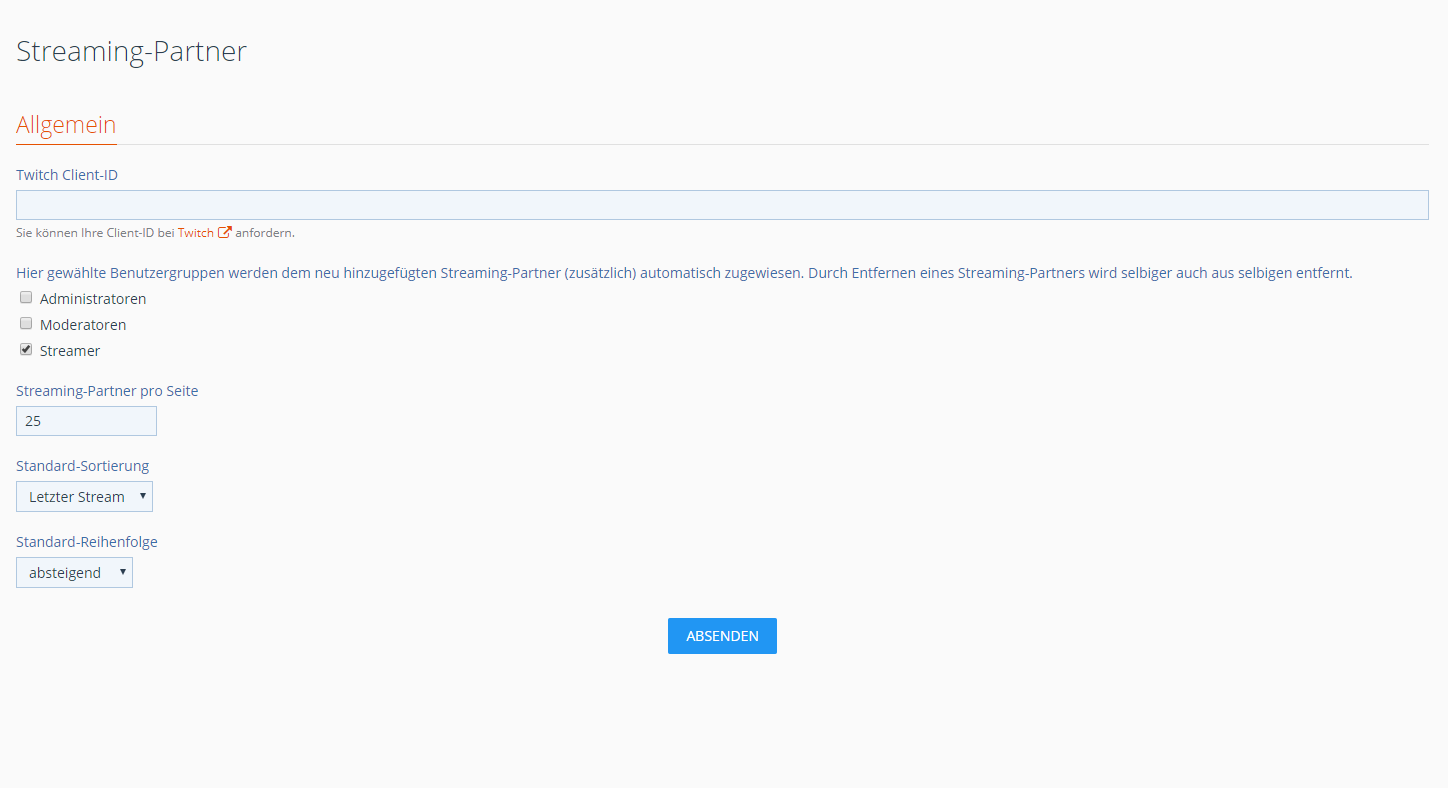Click the Streaming-Partner pro Seite label
This screenshot has width=1448, height=788.
click(x=107, y=391)
